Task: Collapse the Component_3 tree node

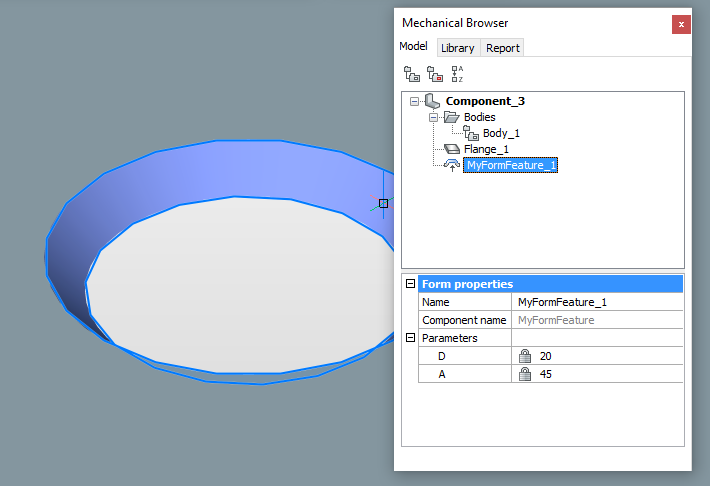Action: pyautogui.click(x=415, y=101)
